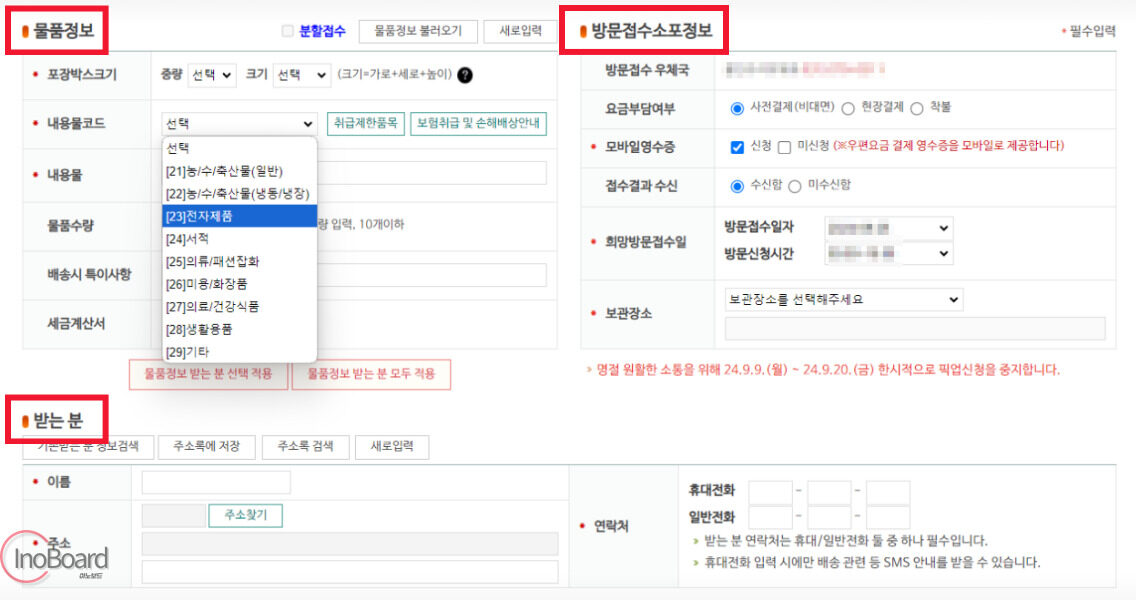
Task: Focus the detailed address bottom field
Action: click(350, 572)
